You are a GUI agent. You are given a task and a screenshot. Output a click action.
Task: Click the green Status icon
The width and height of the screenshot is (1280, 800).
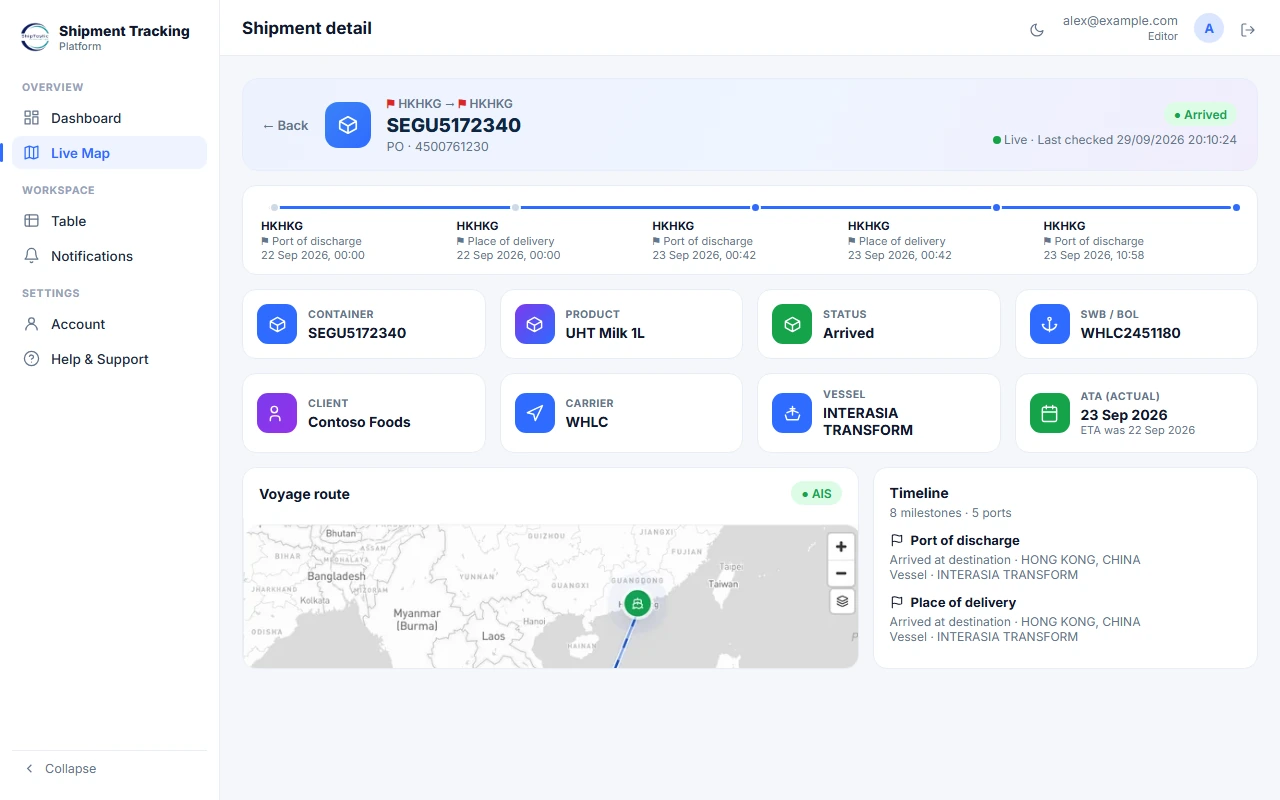(x=792, y=324)
